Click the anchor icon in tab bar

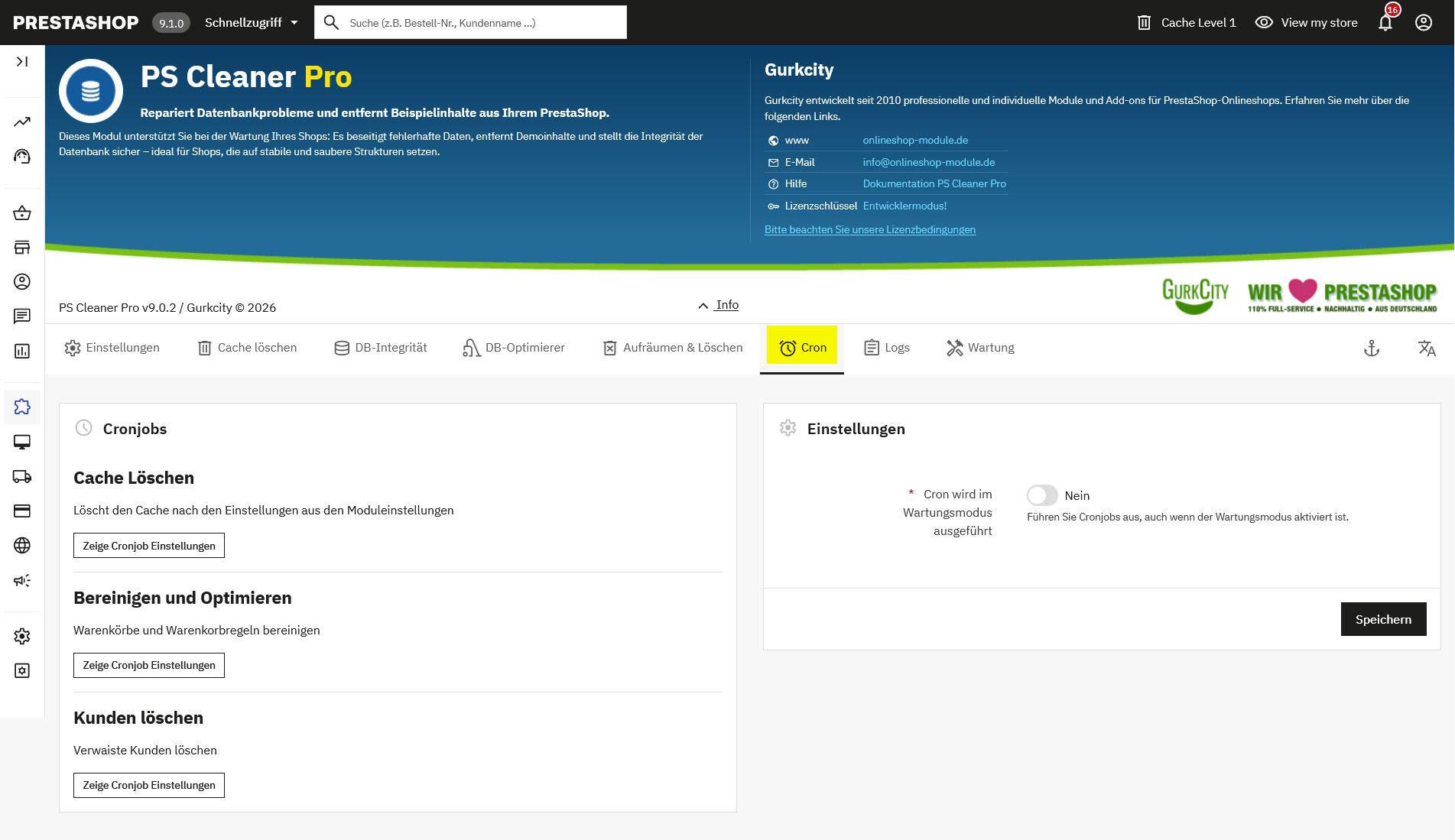coord(1372,349)
